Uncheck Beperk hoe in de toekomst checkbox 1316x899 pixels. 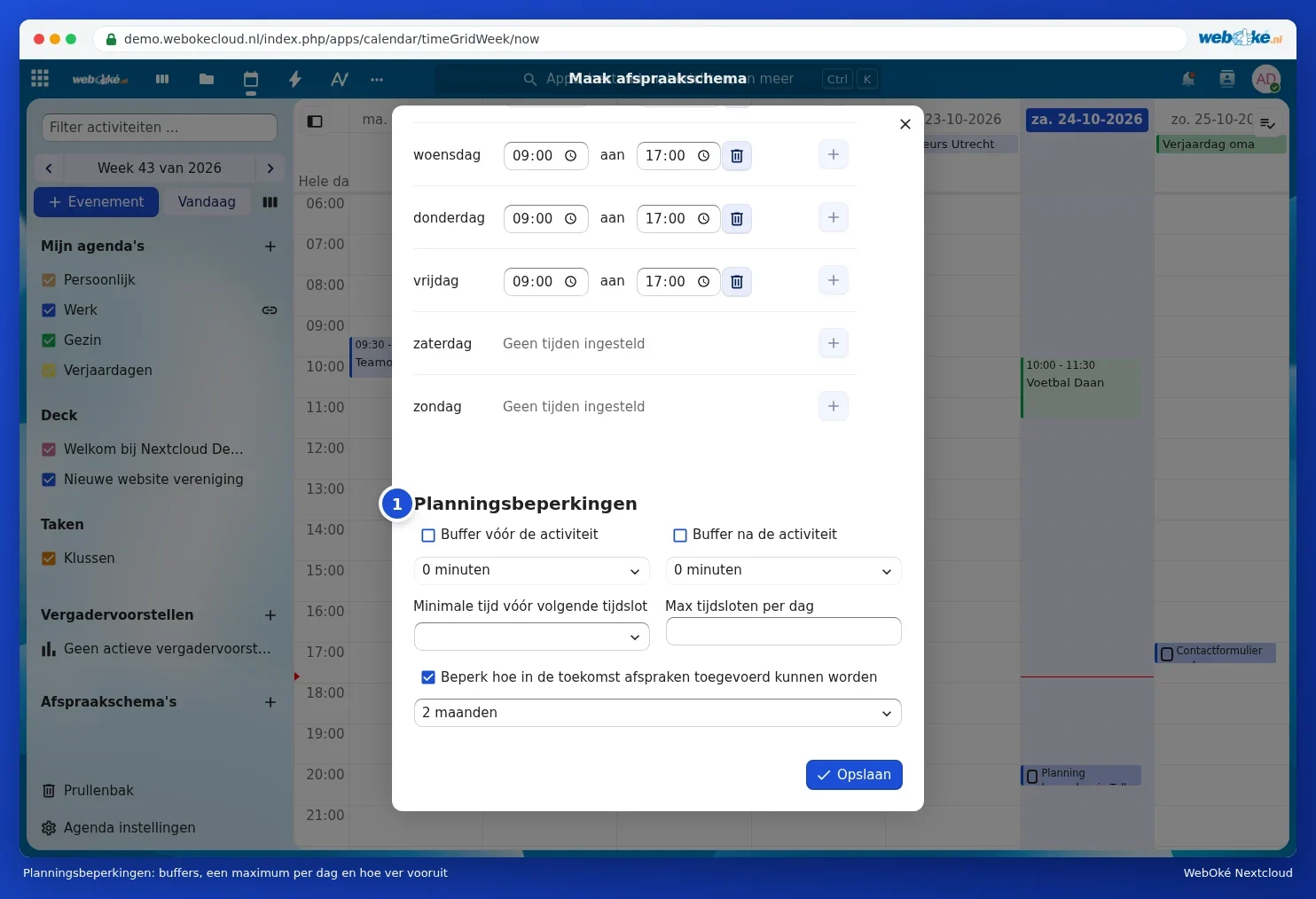click(428, 677)
